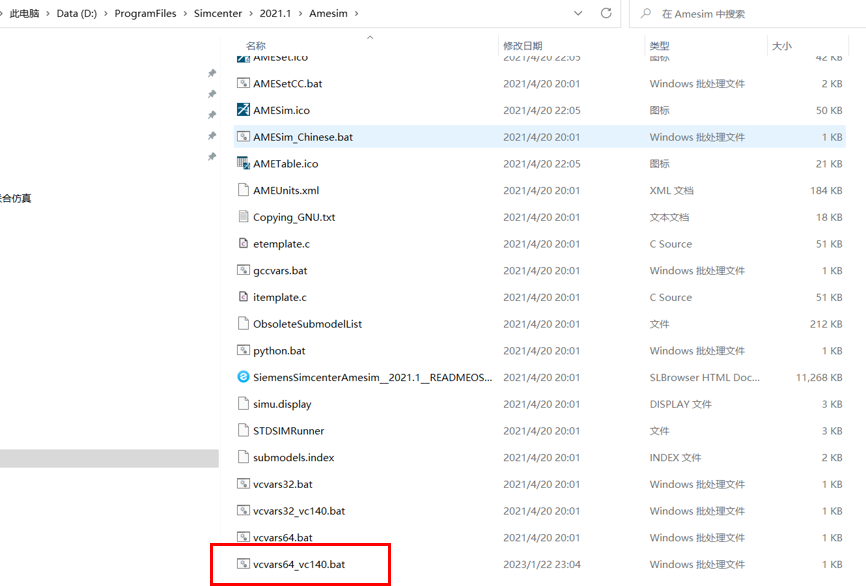Click the AMETable.ico table icon
Screen dimensions: 866x586
pos(243,163)
